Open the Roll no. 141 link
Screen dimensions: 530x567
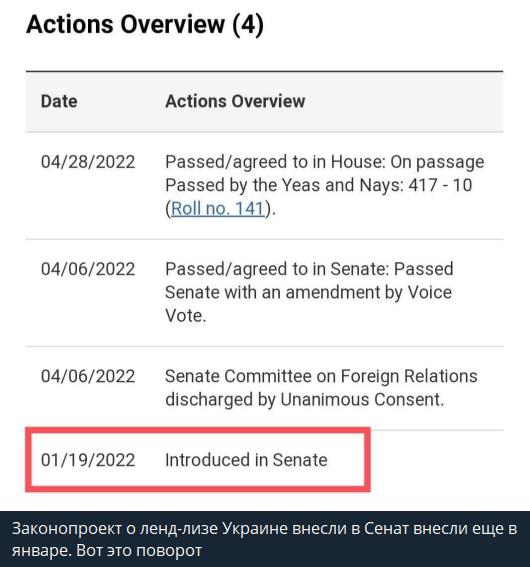218,209
